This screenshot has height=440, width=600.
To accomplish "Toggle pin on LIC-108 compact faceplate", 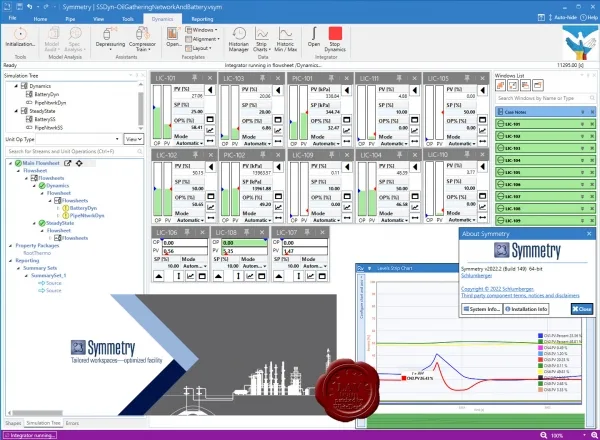I will point(247,232).
